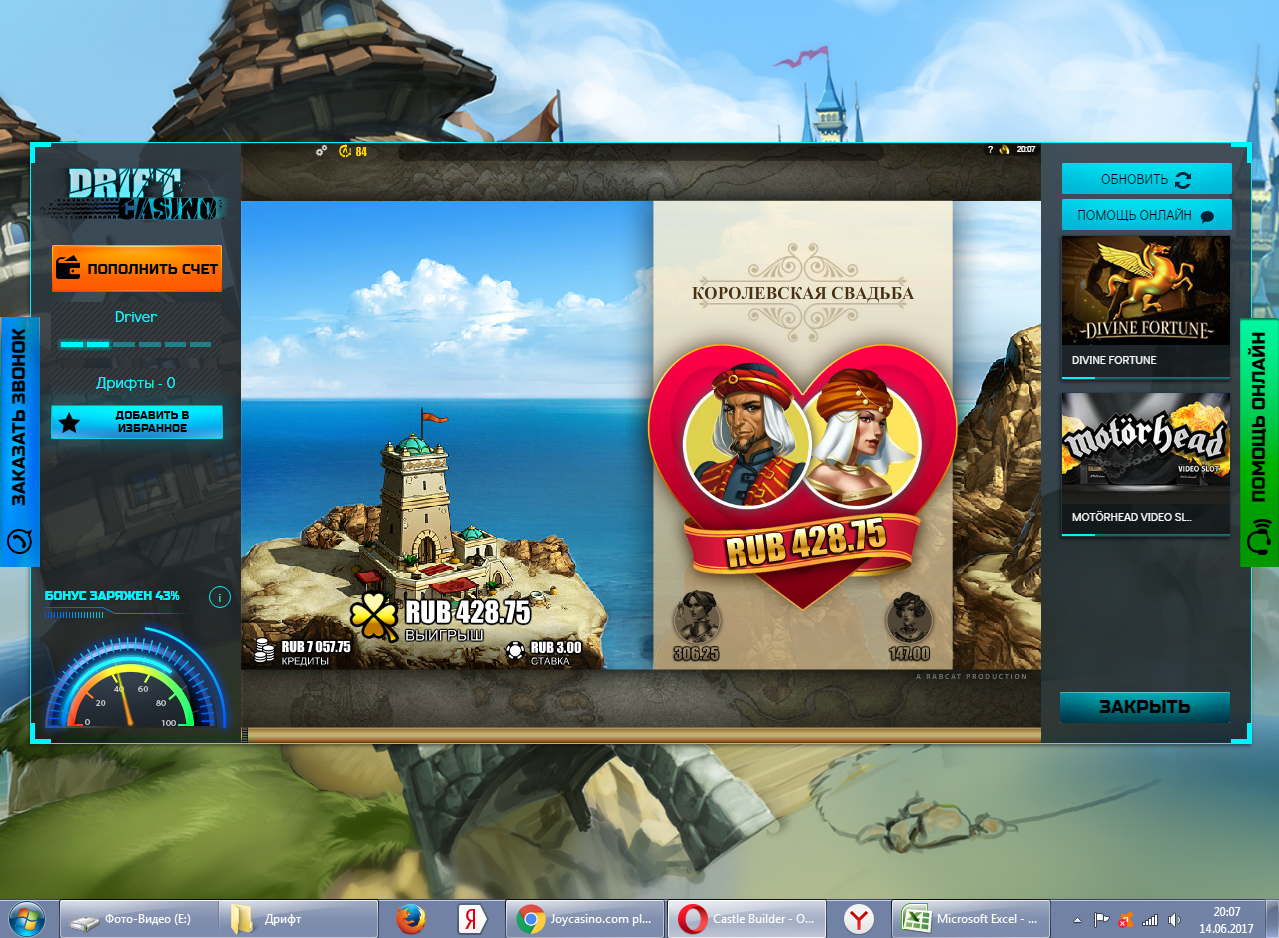
Task: Click the Driver level name
Action: coord(136,317)
